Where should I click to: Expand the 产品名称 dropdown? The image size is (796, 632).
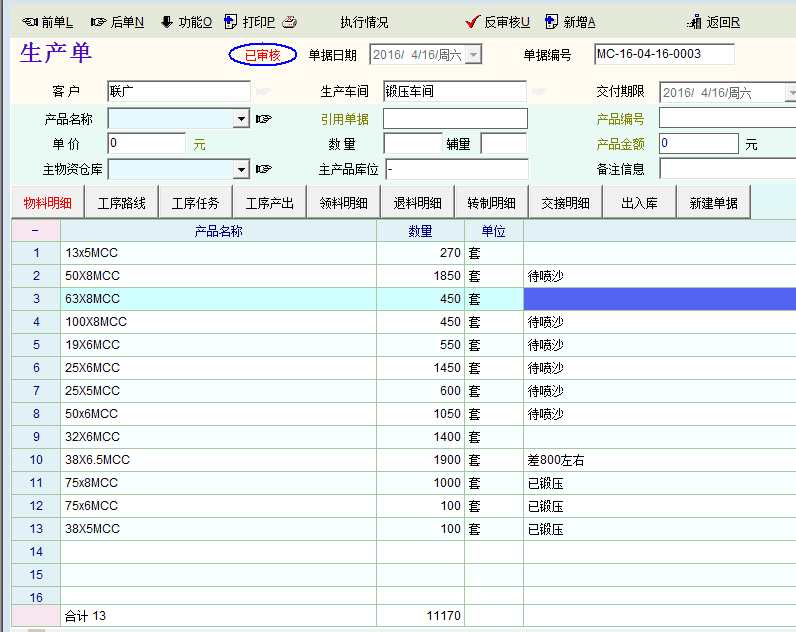click(x=241, y=119)
